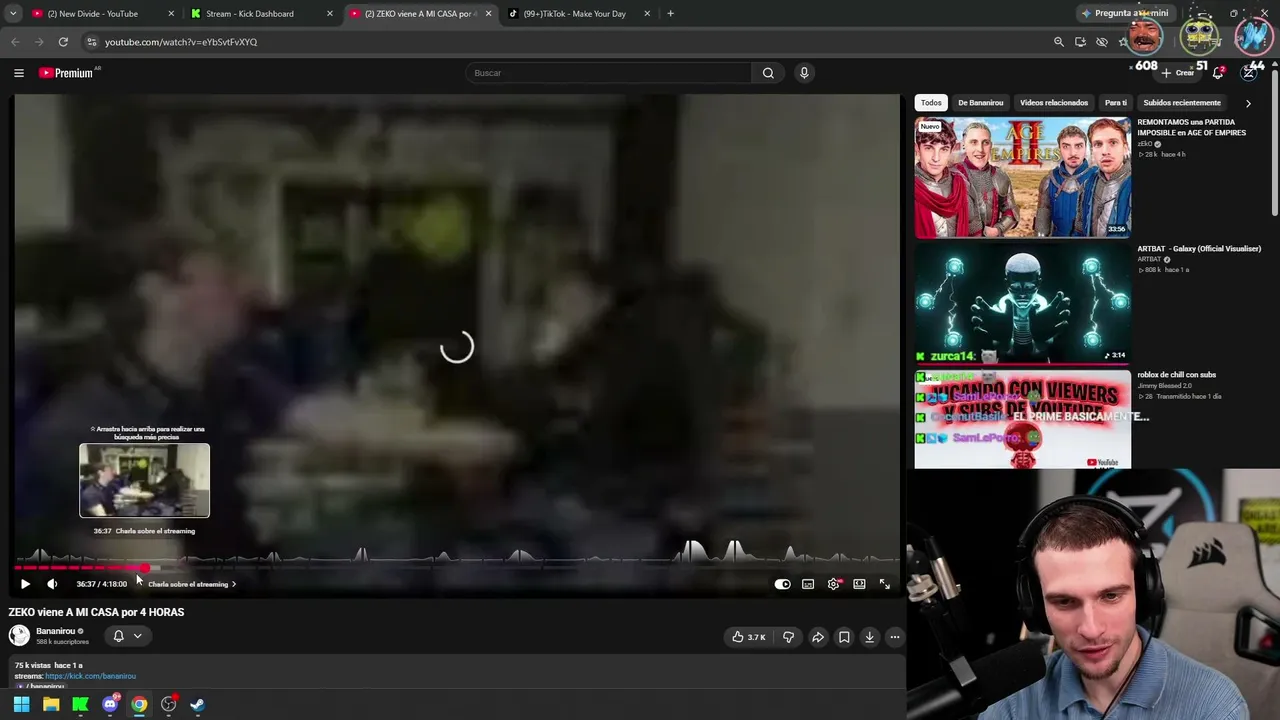The image size is (1280, 720).
Task: Open the Age of Empires video thumbnail
Action: tap(1022, 177)
